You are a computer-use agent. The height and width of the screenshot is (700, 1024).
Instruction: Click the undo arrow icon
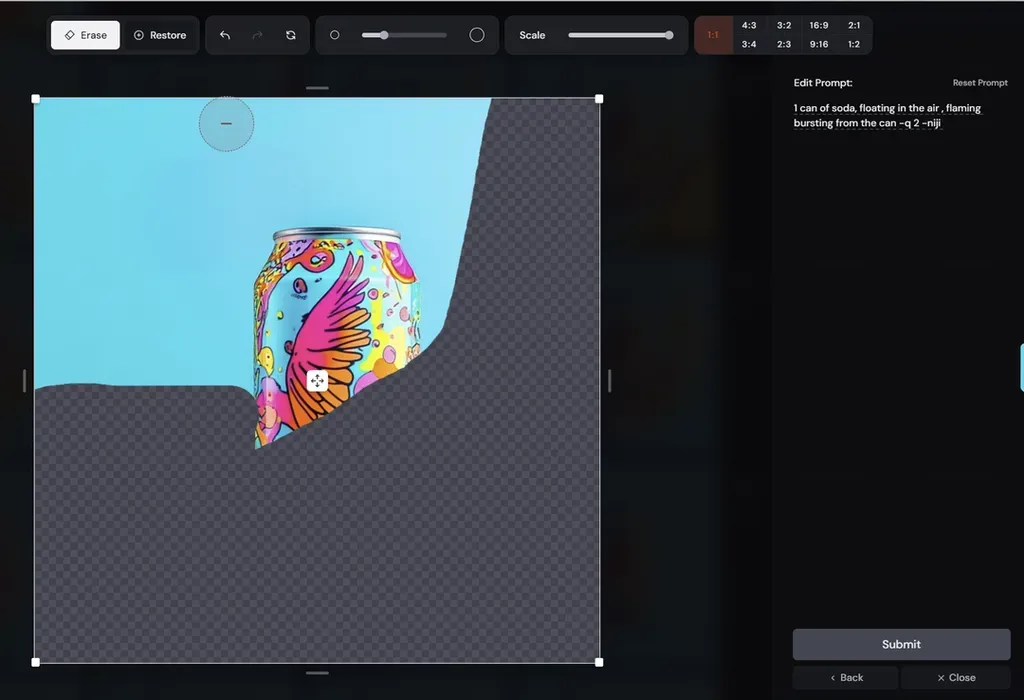click(225, 35)
